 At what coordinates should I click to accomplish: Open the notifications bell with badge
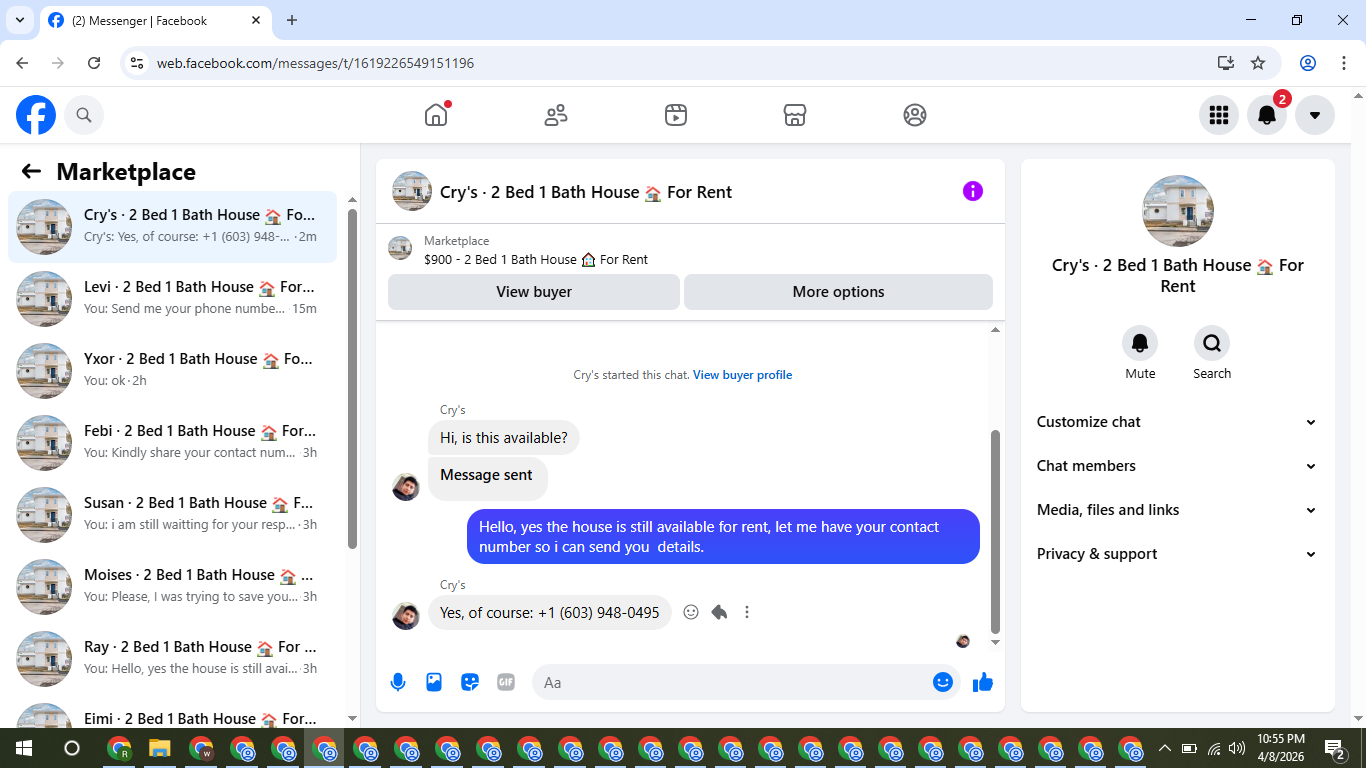pyautogui.click(x=1267, y=115)
